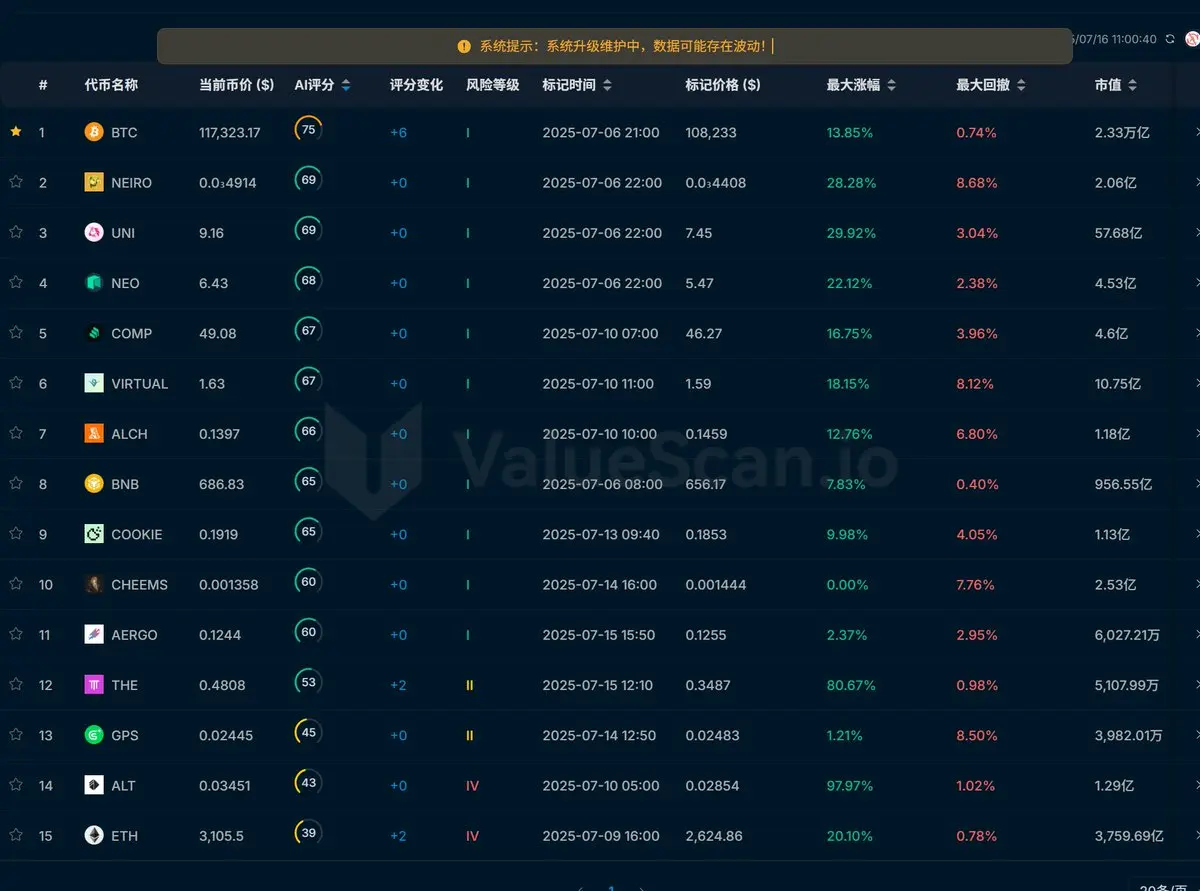1200x891 pixels.
Task: Click NEO's mark price 5.47
Action: click(x=700, y=284)
